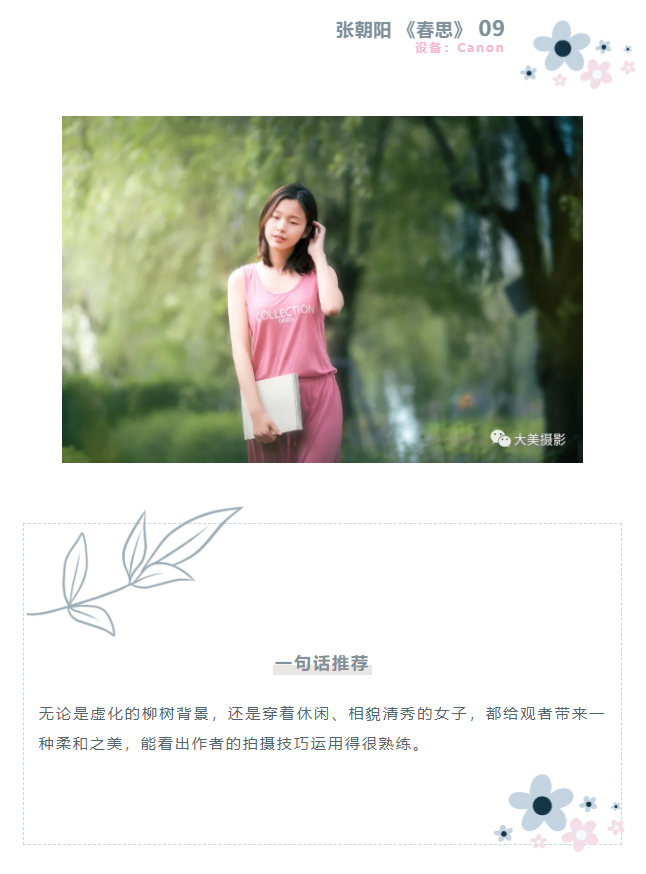Screen dimensions: 646x874
Task: Click the second line ending with 运用得很熟练
Action: [x=230, y=744]
